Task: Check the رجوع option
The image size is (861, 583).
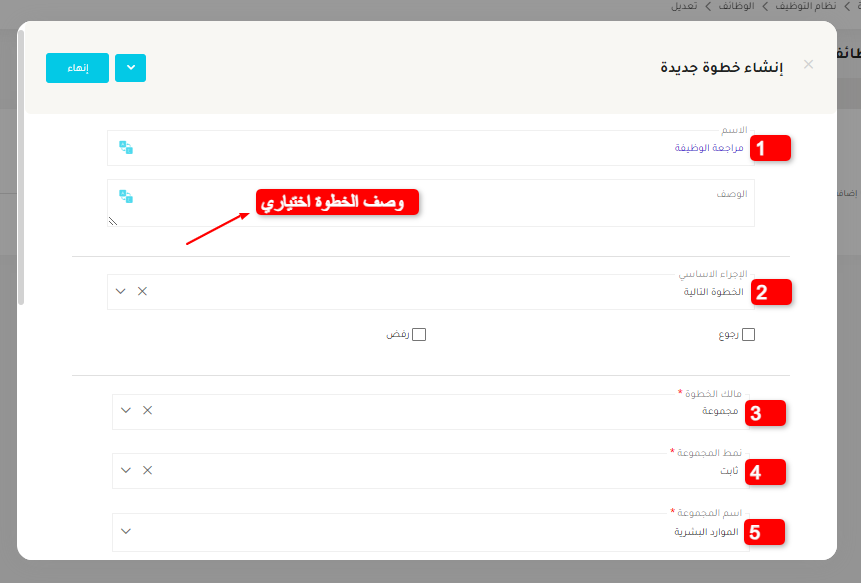Action: pos(748,334)
